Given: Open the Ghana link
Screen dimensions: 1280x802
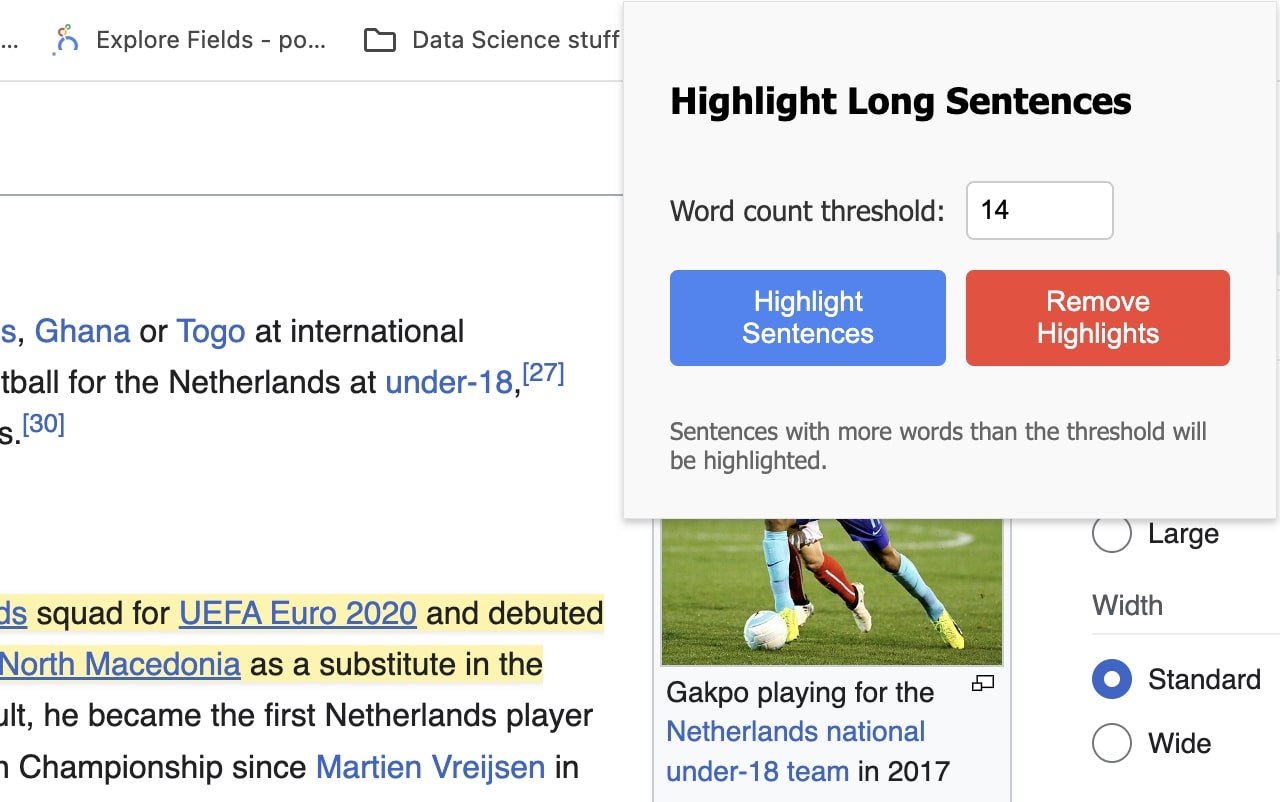Looking at the screenshot, I should (82, 331).
